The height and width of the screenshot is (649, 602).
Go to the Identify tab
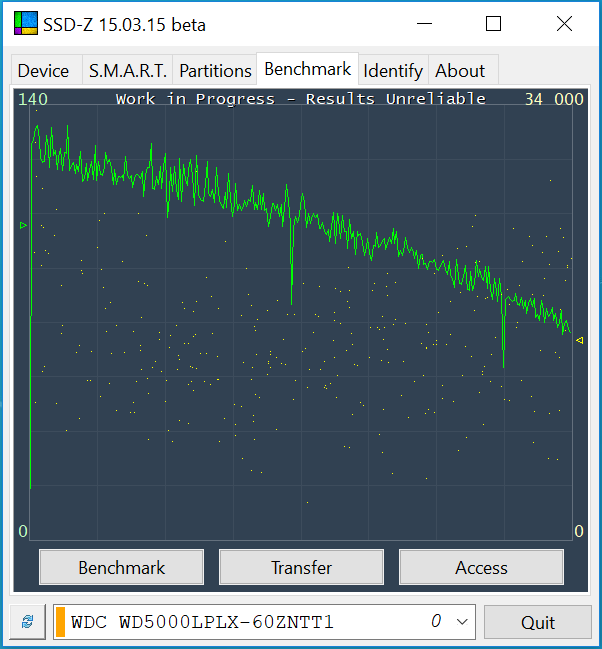tap(393, 70)
